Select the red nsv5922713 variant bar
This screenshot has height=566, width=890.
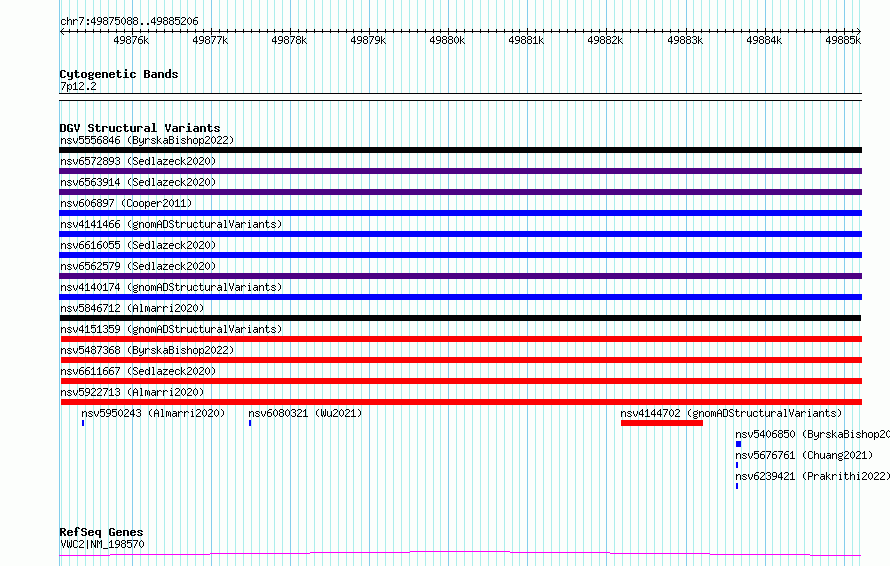tap(461, 402)
